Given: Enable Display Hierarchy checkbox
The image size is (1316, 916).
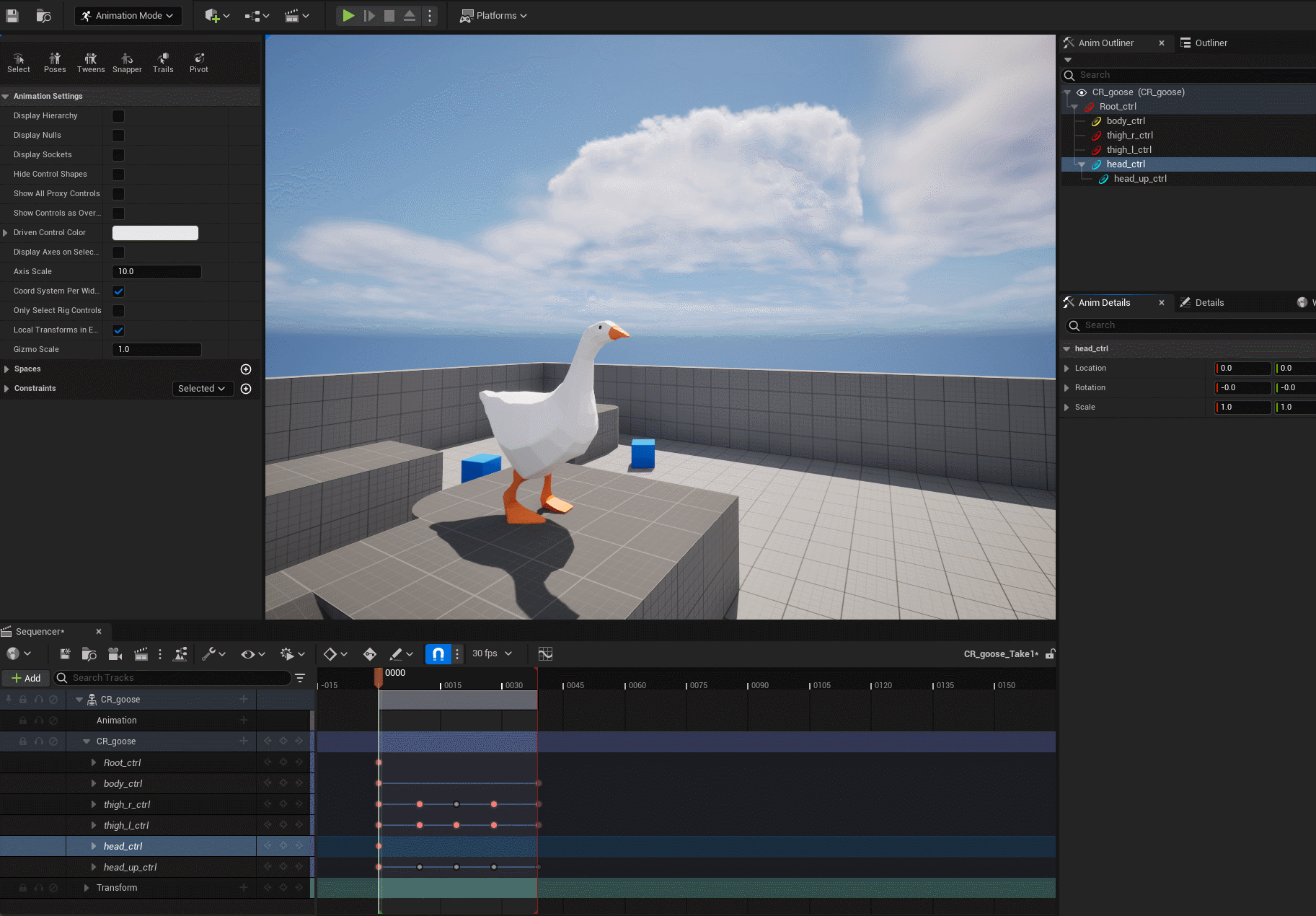Looking at the screenshot, I should [118, 116].
